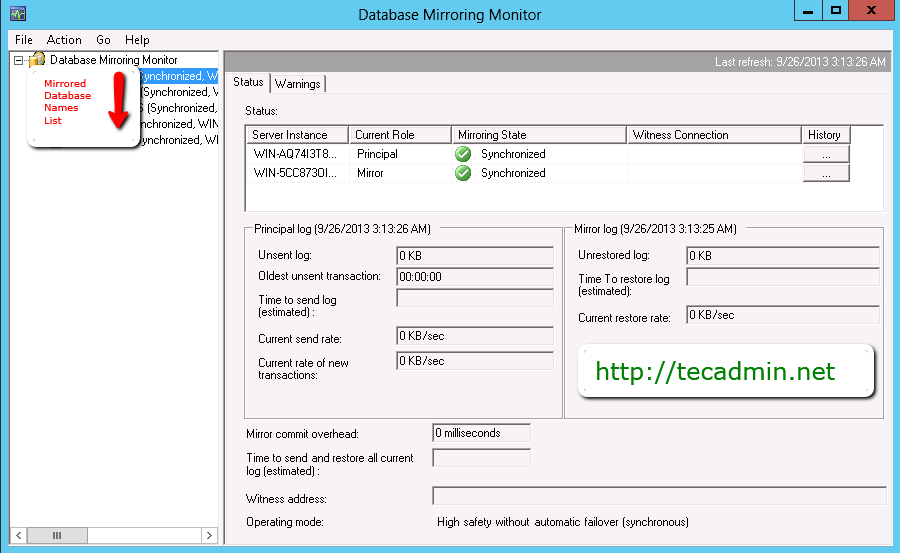Select the Database Mirroring Monitor tree label
This screenshot has width=900, height=553.
tap(114, 60)
